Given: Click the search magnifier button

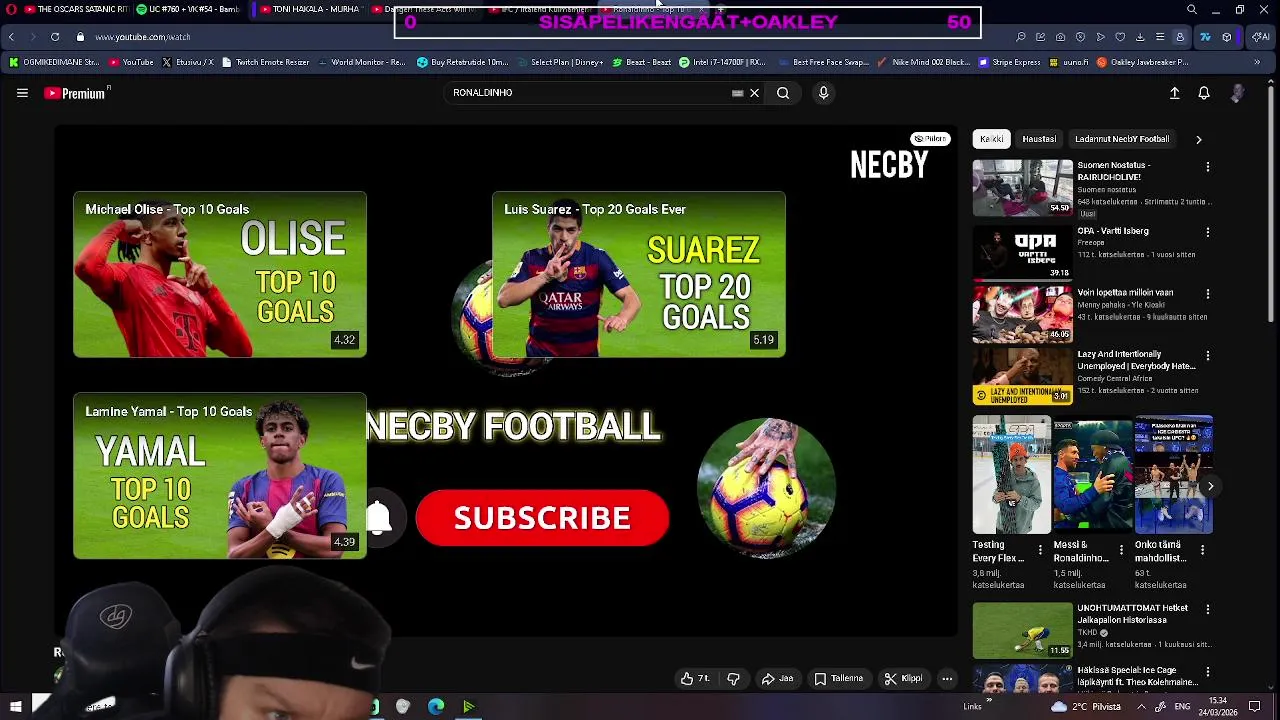Looking at the screenshot, I should (x=783, y=93).
